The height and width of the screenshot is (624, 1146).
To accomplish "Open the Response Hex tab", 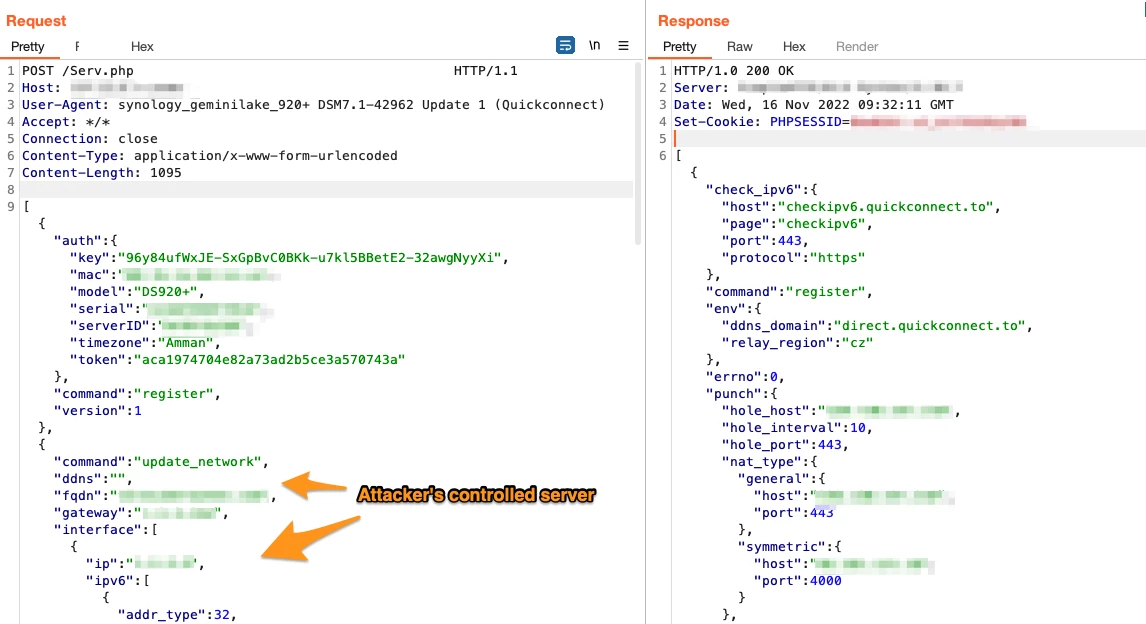I will (794, 46).
